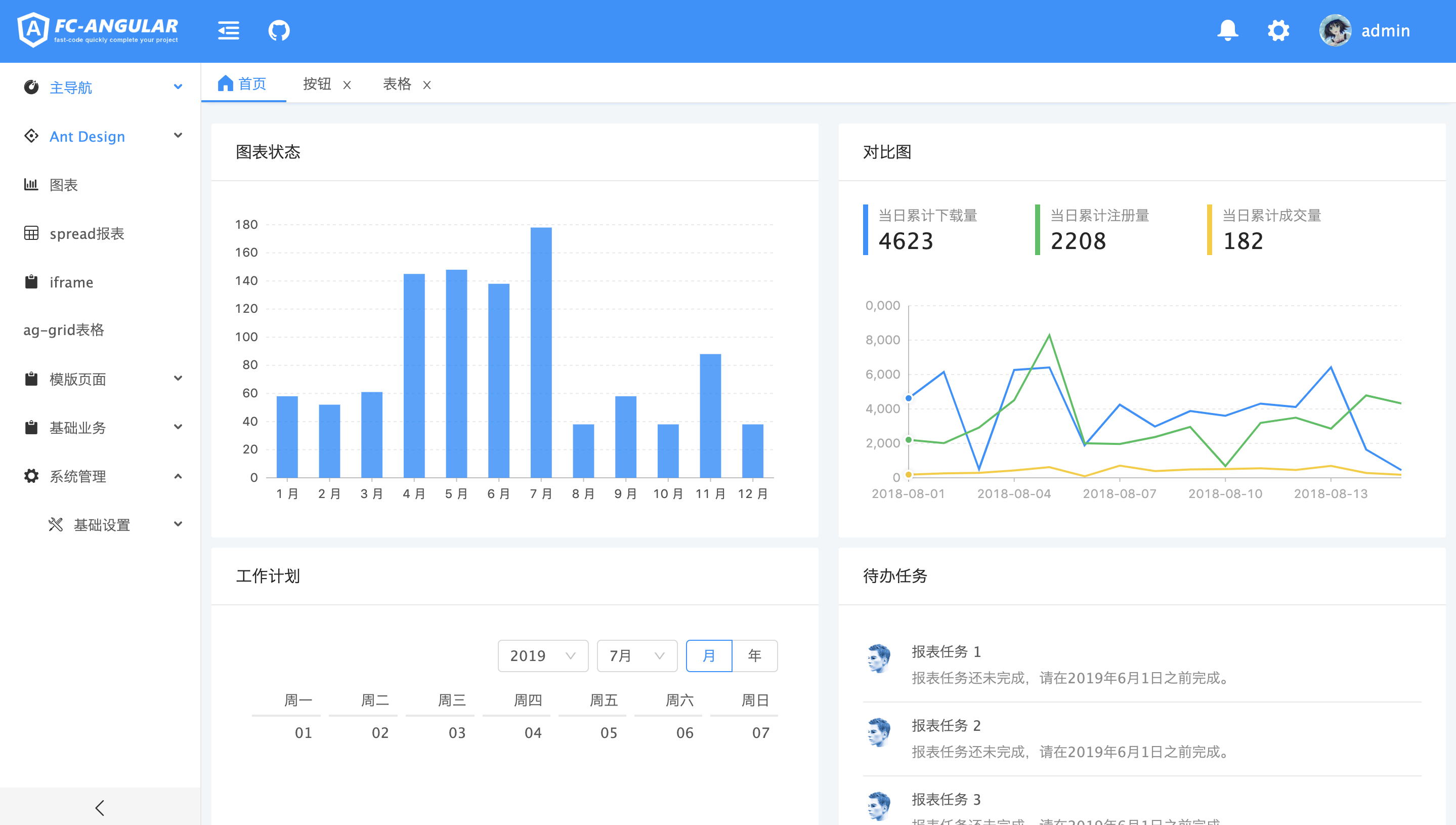Click the spread报表 table icon
This screenshot has width=1456, height=825.
(31, 233)
